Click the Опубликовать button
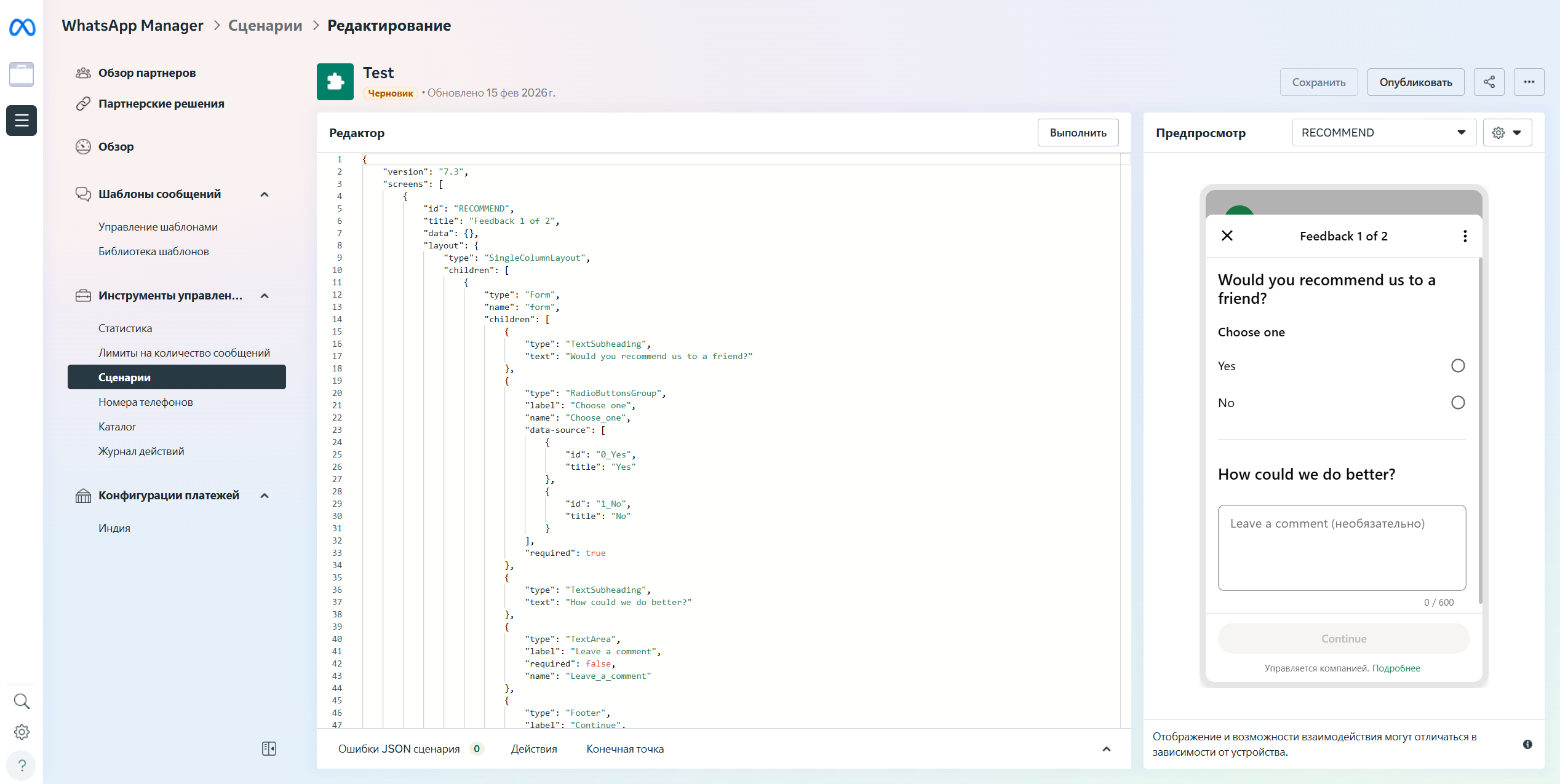Image resolution: width=1560 pixels, height=784 pixels. pyautogui.click(x=1415, y=82)
